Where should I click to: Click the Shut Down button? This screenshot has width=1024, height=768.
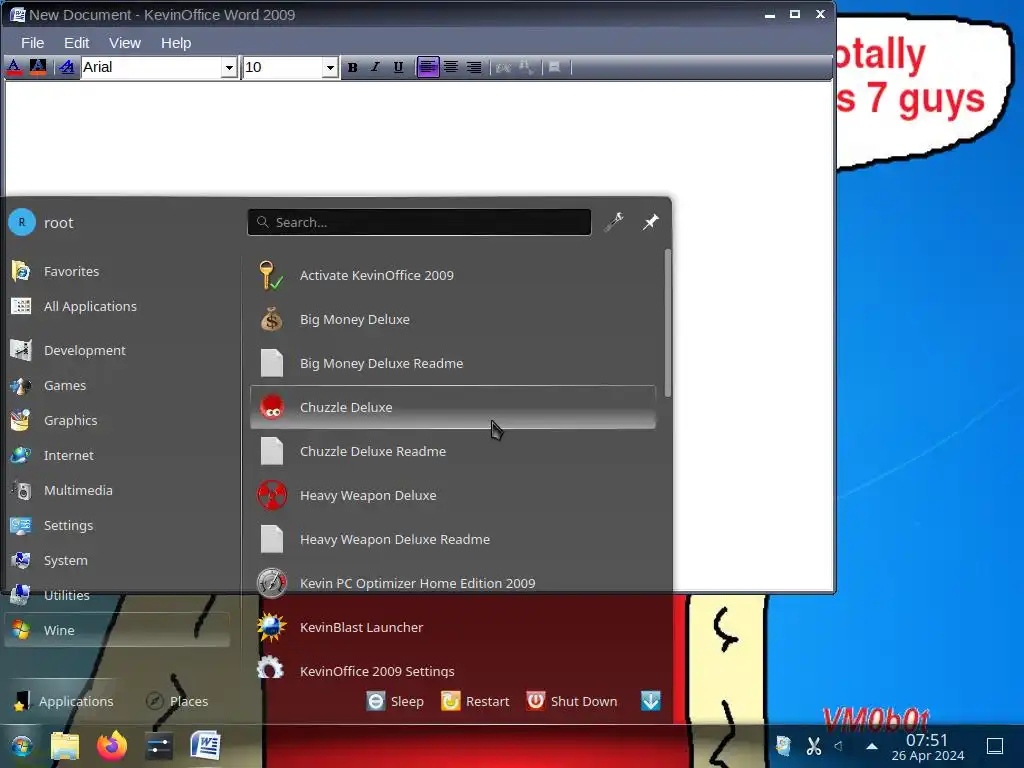pos(572,701)
